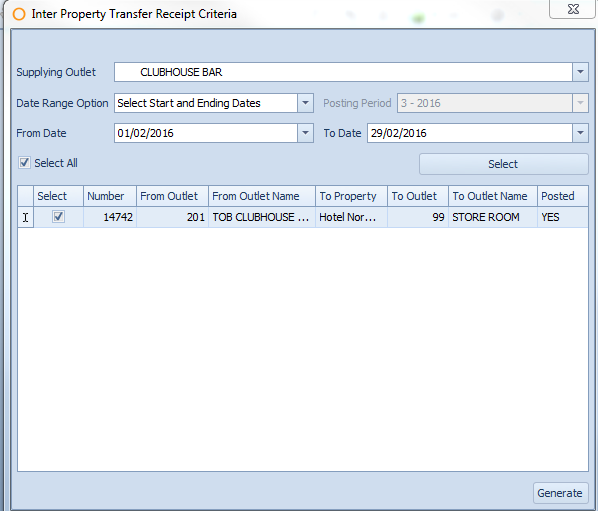The height and width of the screenshot is (513, 598).
Task: Click inside the To Date field
Action: pos(470,133)
